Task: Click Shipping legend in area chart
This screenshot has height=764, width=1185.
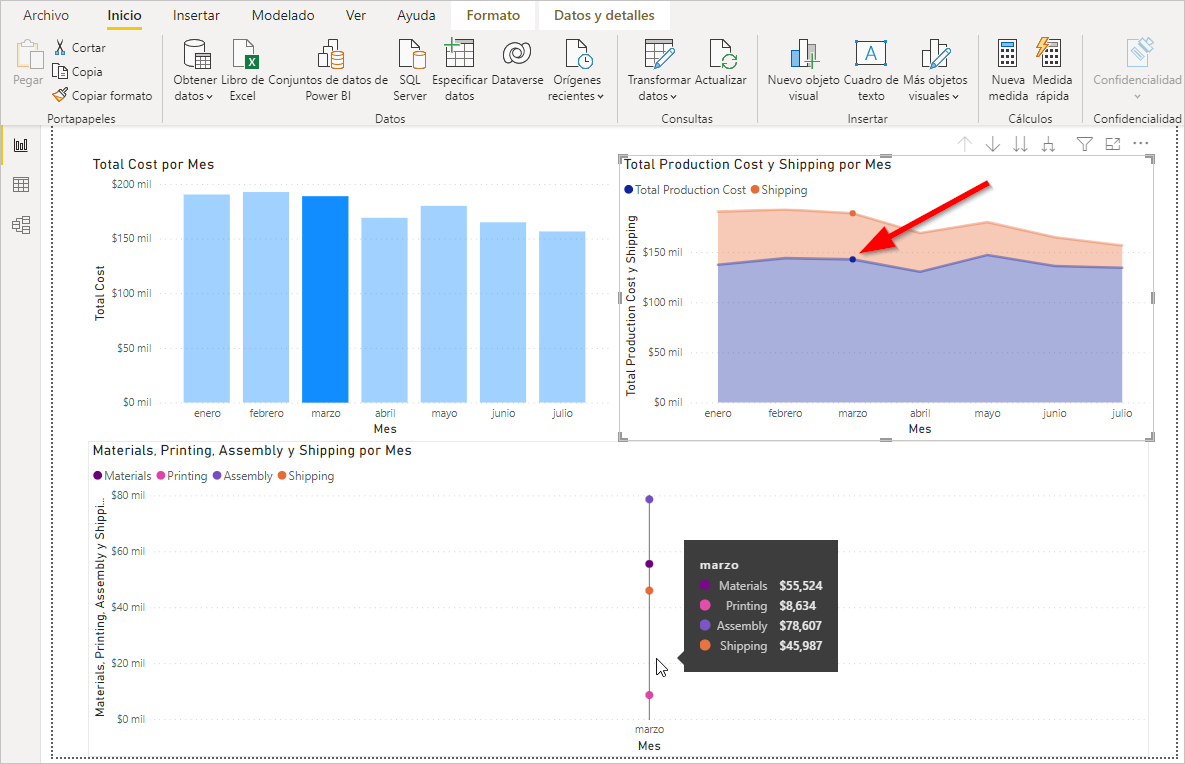Action: tap(779, 190)
